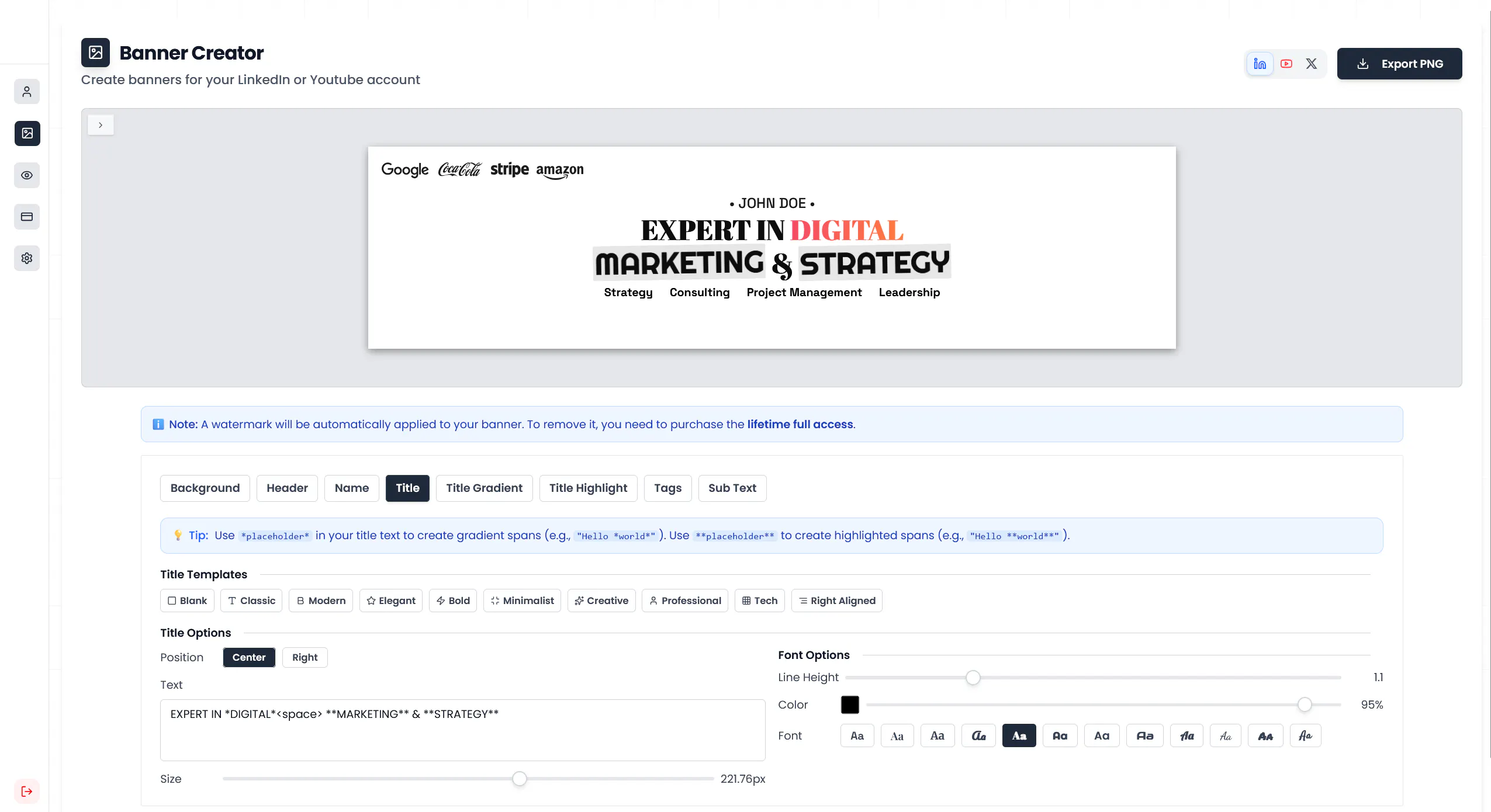This screenshot has height=812, width=1491.
Task: Click the lightbulb tip icon
Action: pyautogui.click(x=178, y=535)
